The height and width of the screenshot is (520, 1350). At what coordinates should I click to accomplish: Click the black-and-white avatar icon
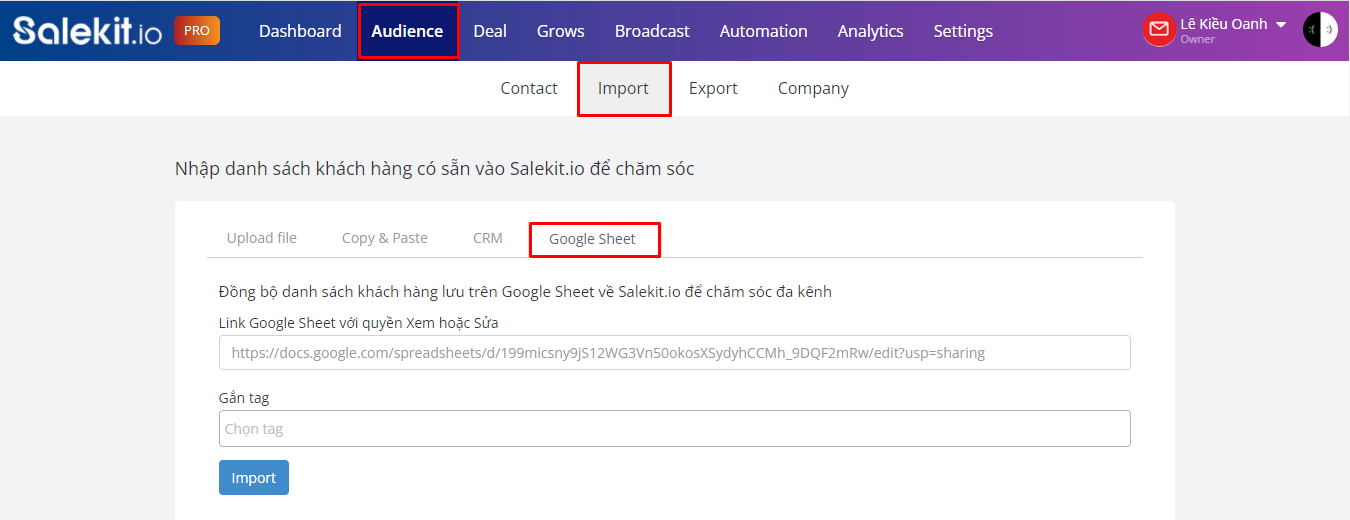coord(1320,30)
